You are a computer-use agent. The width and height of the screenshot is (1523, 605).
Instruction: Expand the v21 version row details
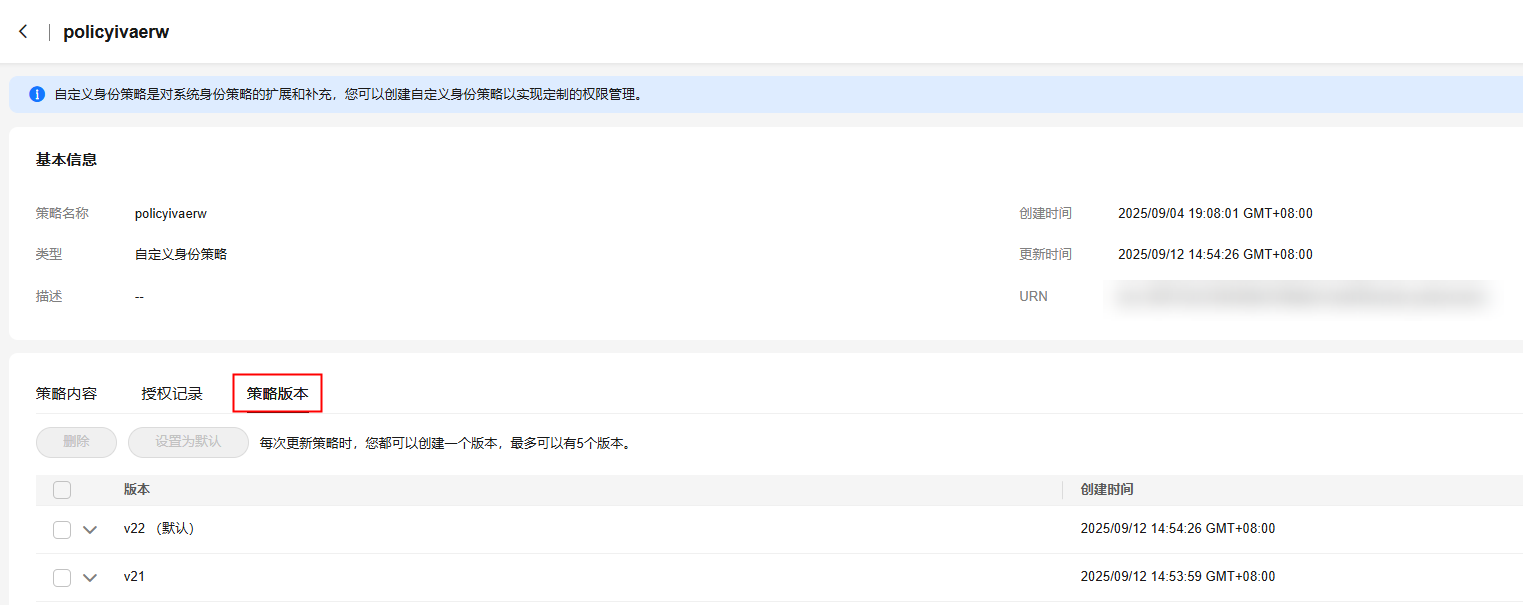coord(90,578)
